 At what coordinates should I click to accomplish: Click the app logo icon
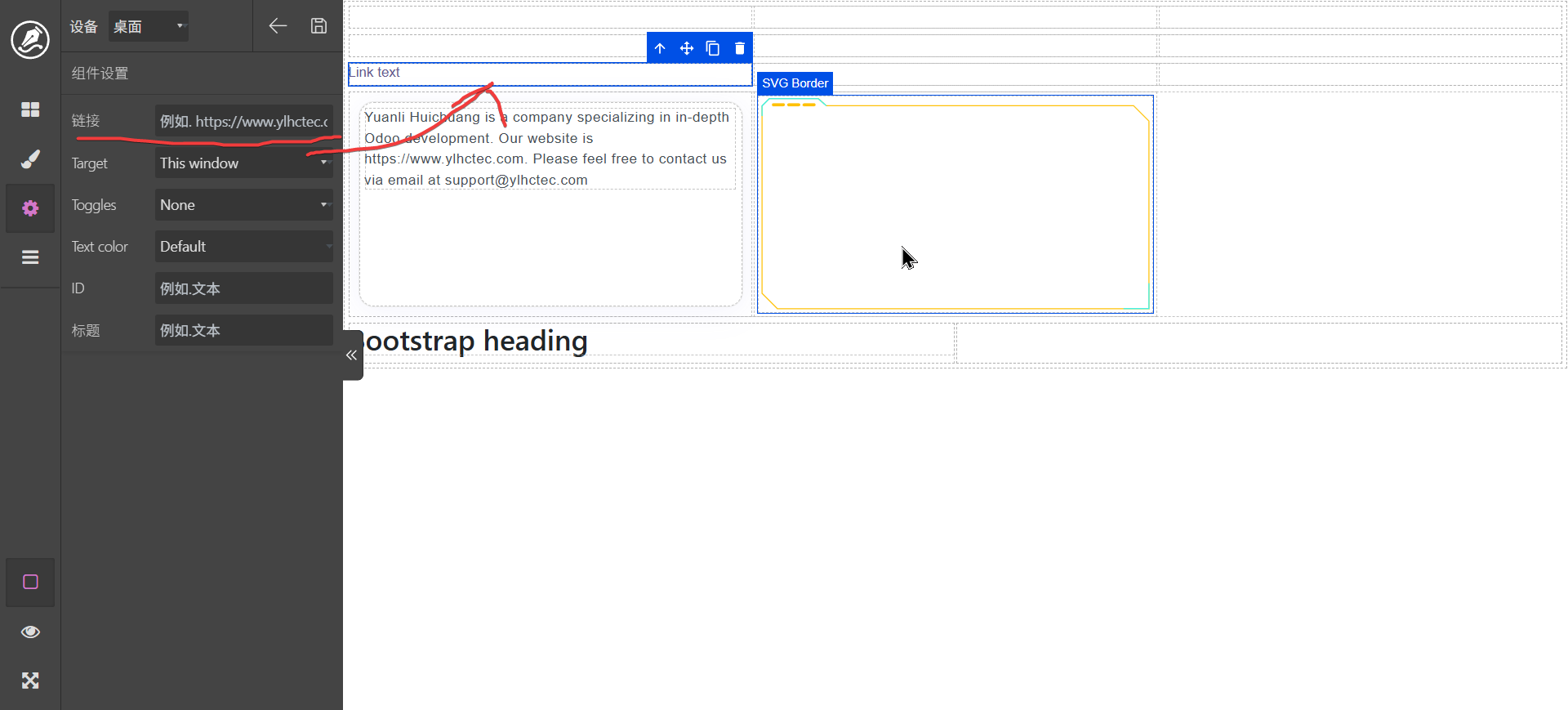coord(30,39)
